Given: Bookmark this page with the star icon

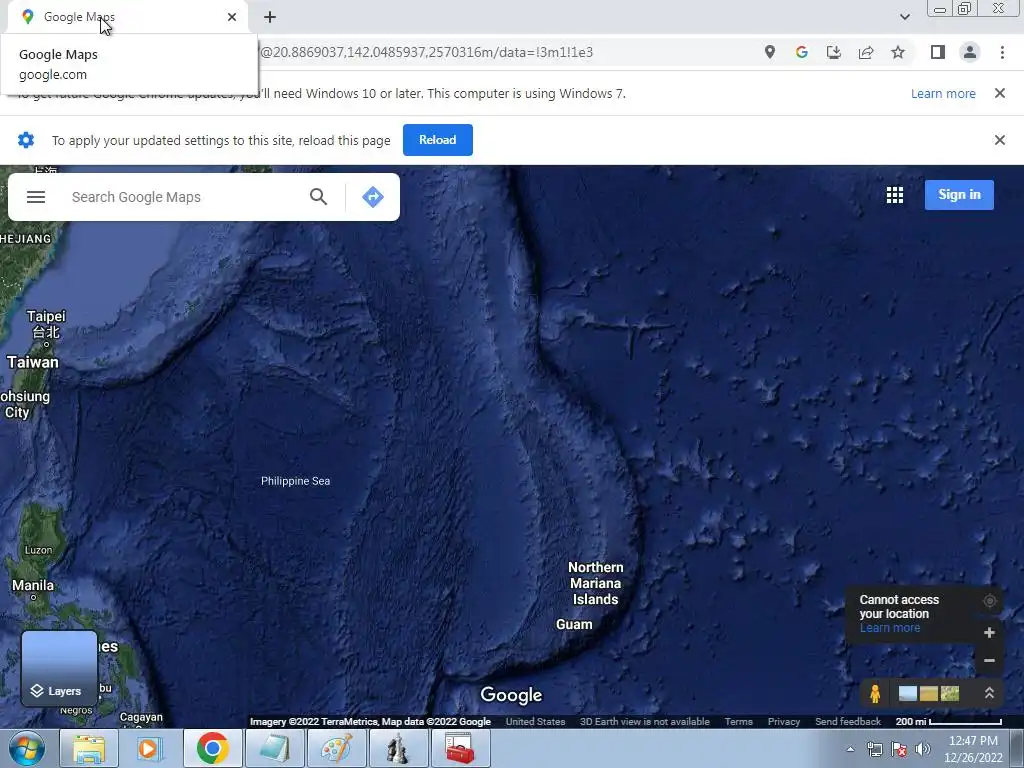Looking at the screenshot, I should tap(898, 52).
